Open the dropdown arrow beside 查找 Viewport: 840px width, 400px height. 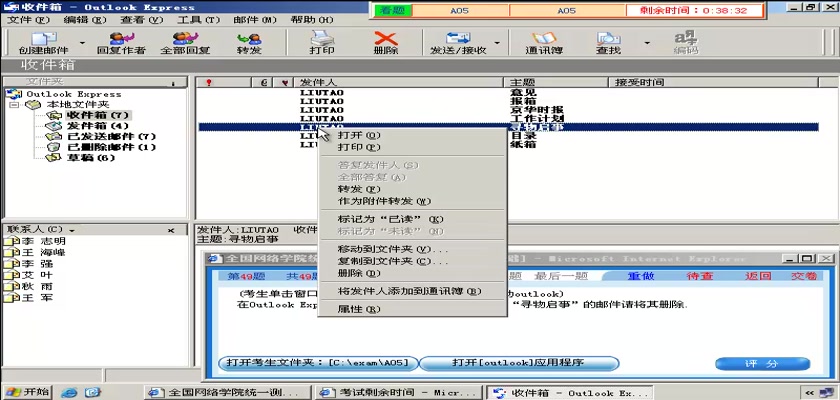tap(647, 43)
